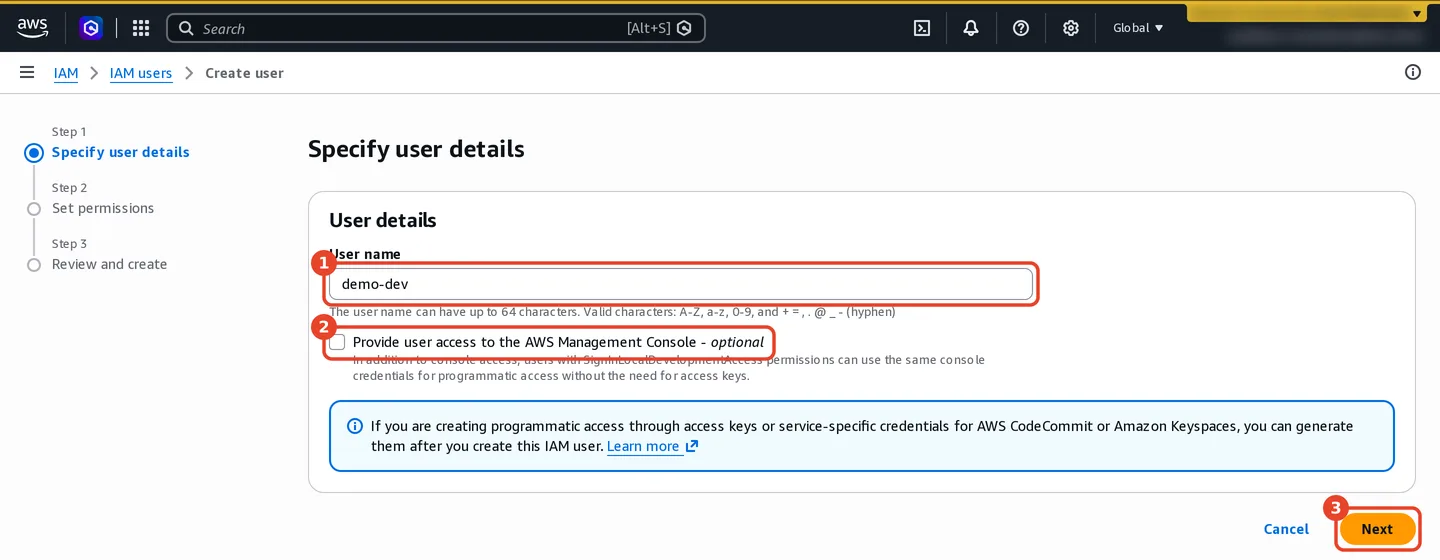
Task: Open the Learn more link
Action: (643, 446)
